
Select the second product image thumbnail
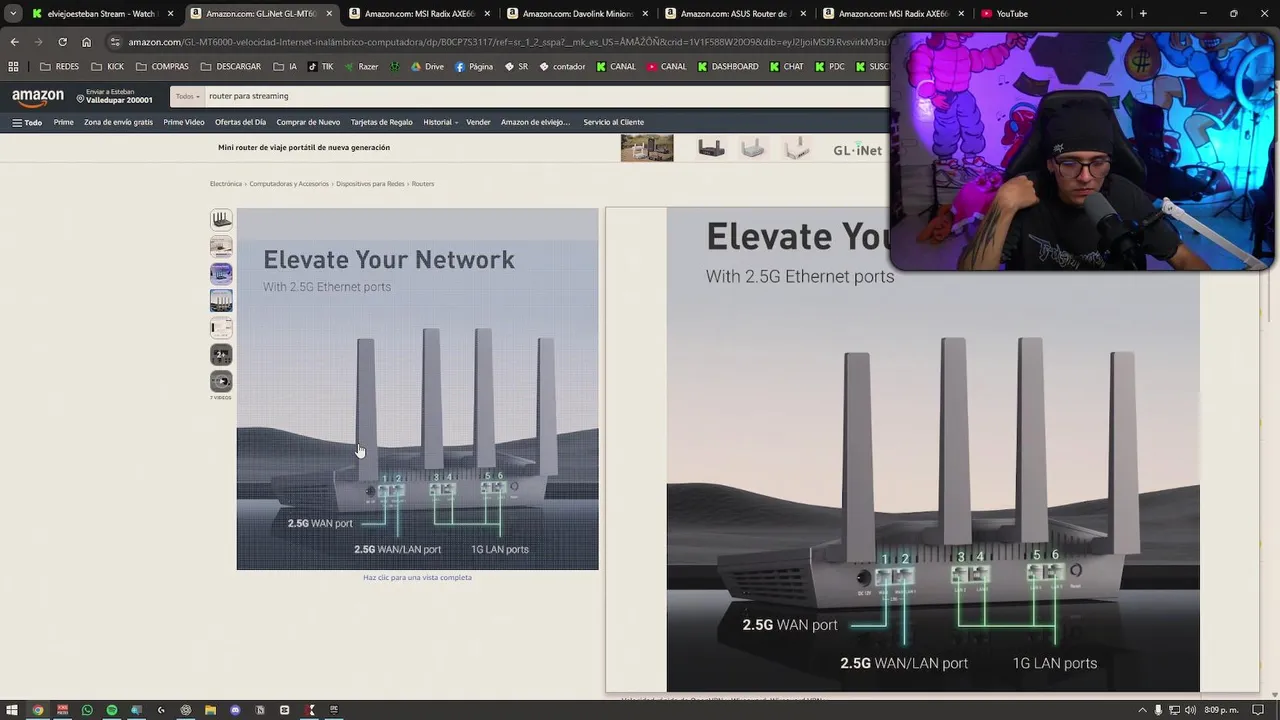pyautogui.click(x=221, y=246)
